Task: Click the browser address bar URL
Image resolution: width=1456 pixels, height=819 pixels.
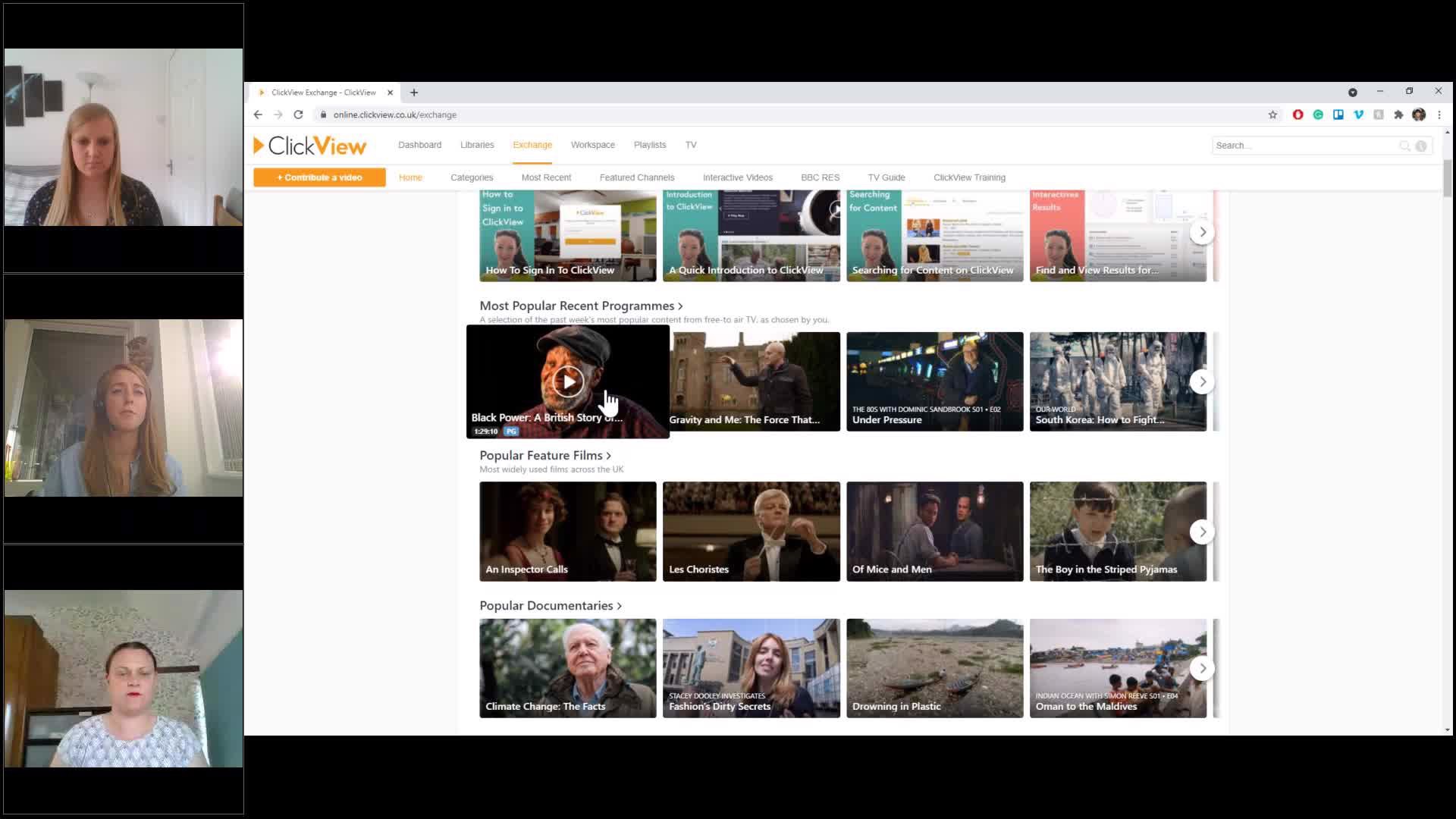Action: click(x=394, y=115)
